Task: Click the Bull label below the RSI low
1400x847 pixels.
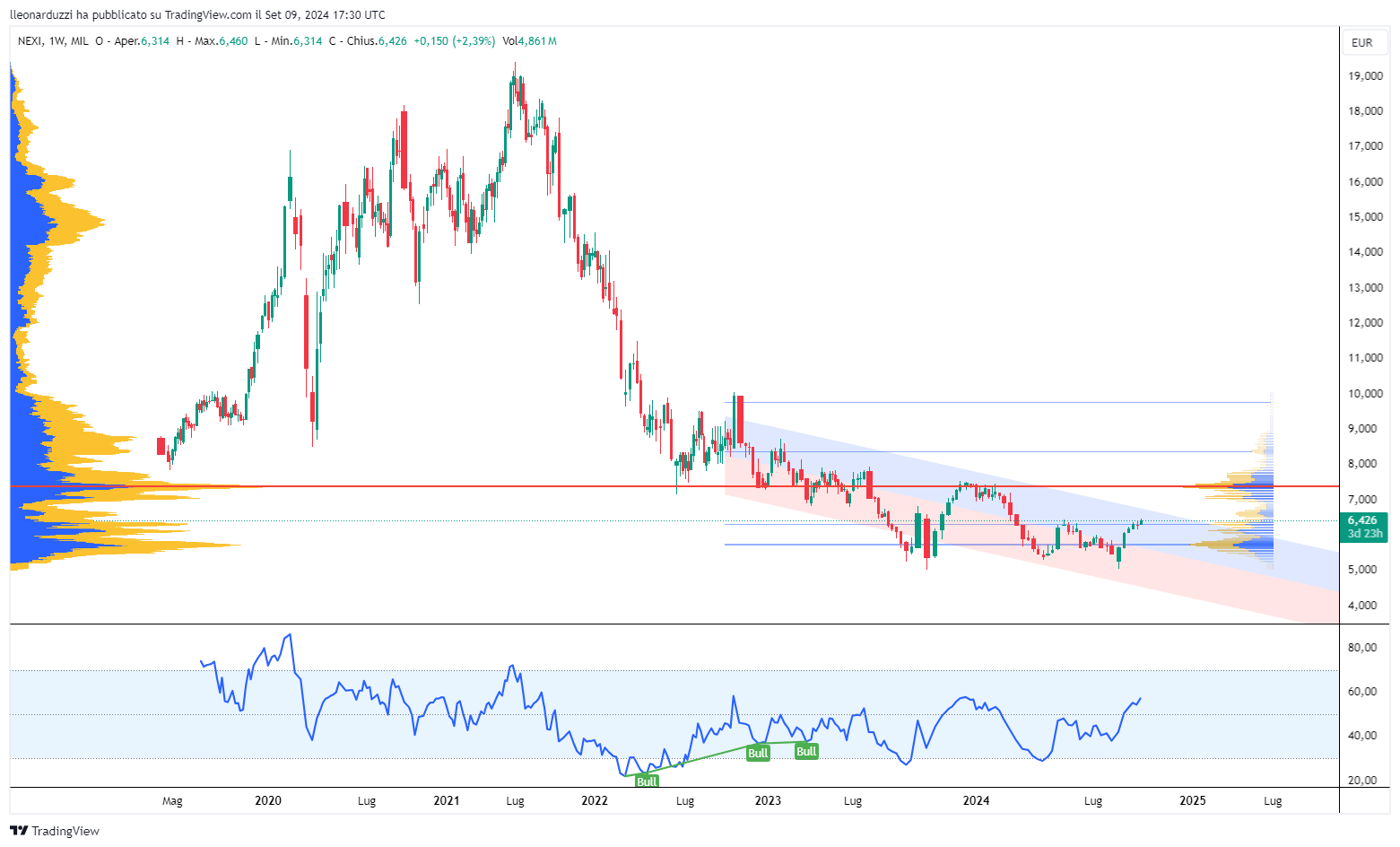Action: [647, 782]
